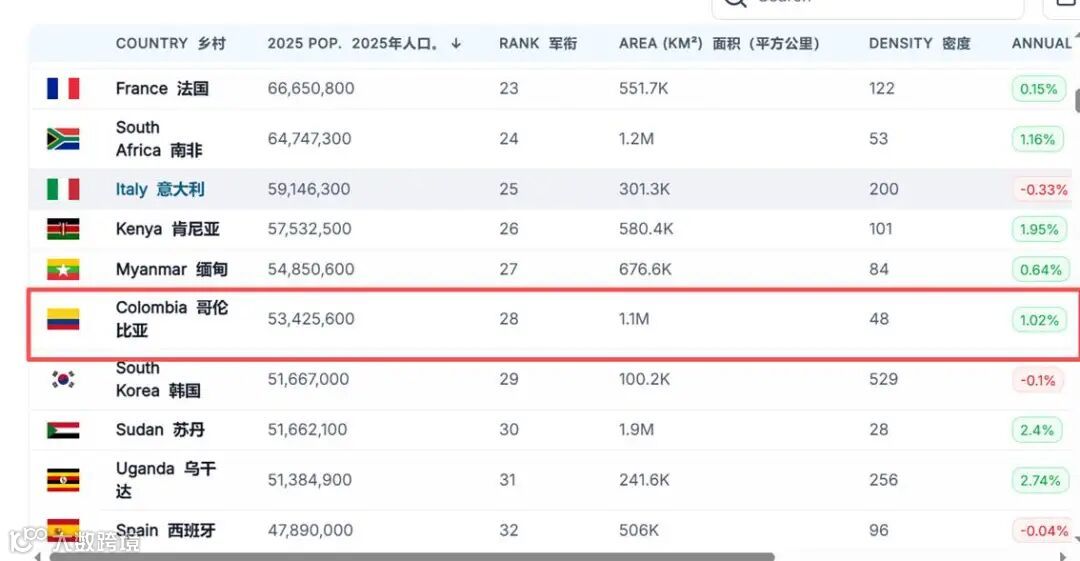Sort by Area (km²) column header

(x=718, y=44)
